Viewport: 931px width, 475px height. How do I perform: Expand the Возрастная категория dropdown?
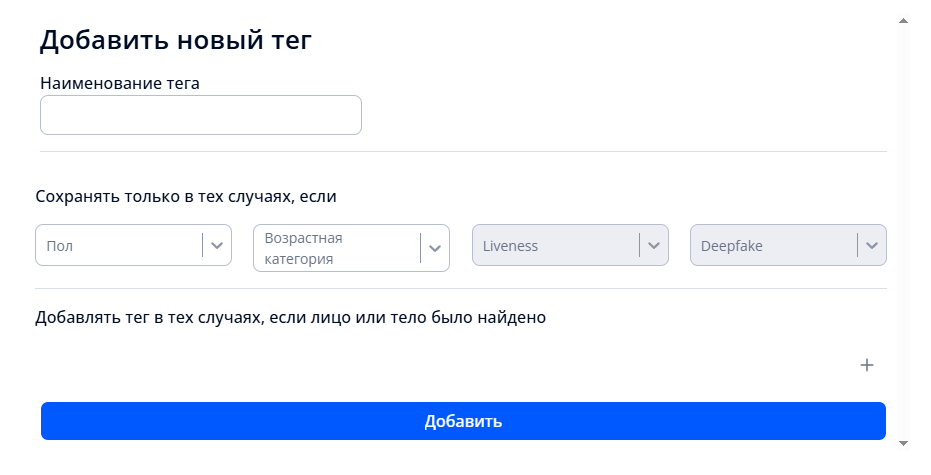coord(338,247)
